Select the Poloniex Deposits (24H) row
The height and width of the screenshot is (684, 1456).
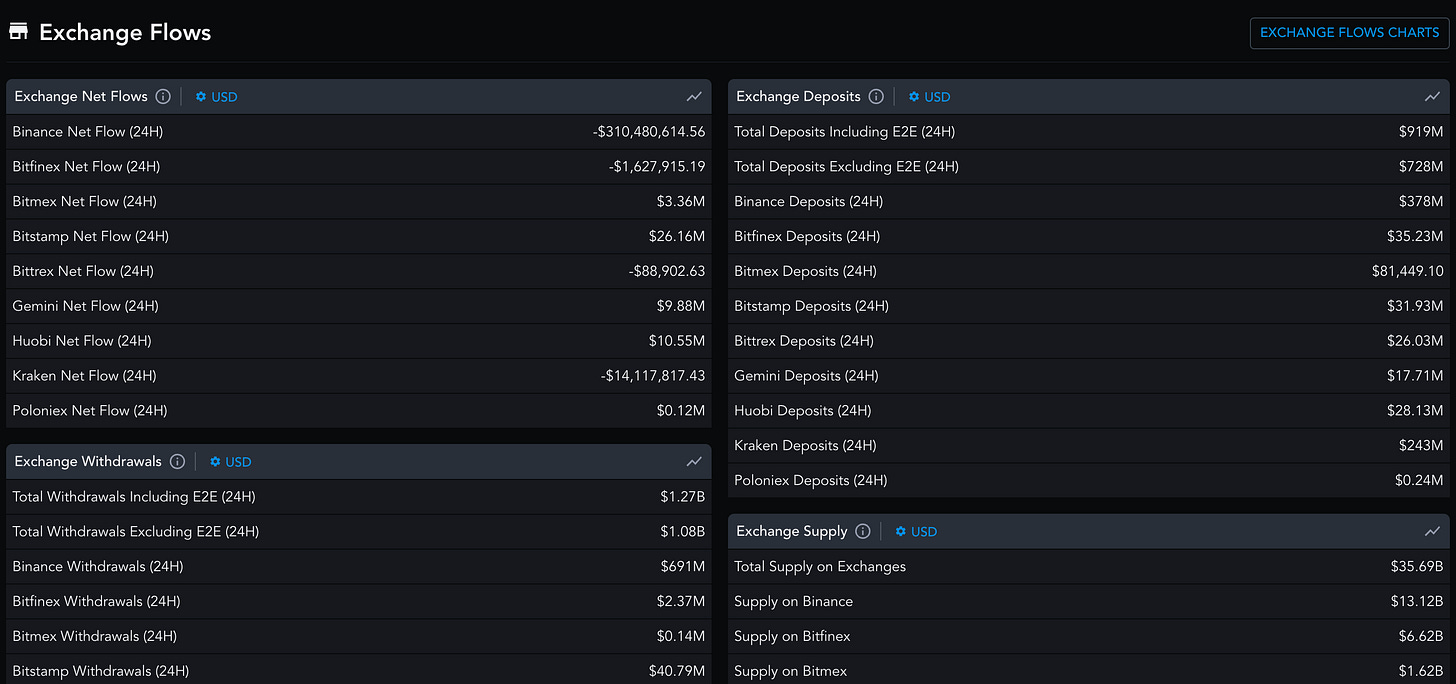[x=1089, y=481]
